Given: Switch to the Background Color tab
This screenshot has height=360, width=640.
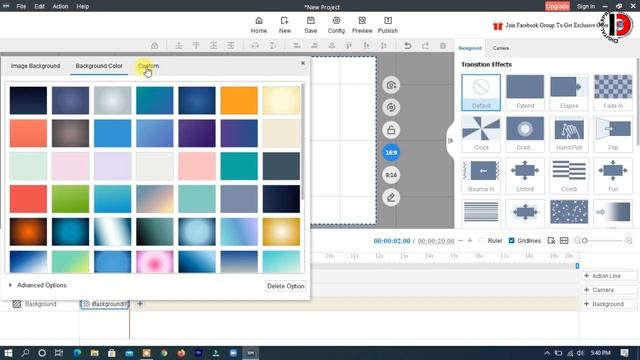Looking at the screenshot, I should click(x=99, y=66).
